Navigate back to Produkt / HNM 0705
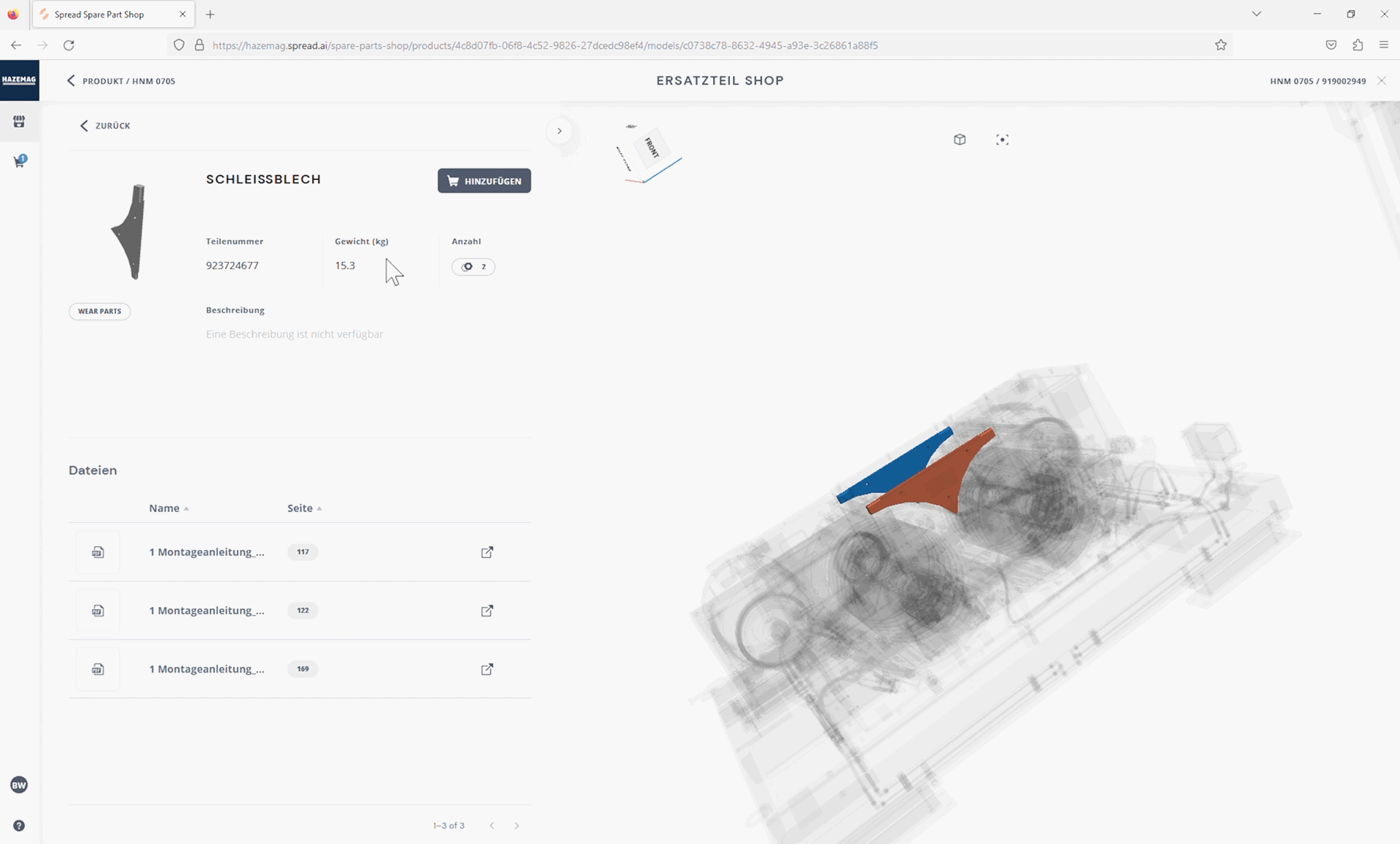 click(x=121, y=81)
